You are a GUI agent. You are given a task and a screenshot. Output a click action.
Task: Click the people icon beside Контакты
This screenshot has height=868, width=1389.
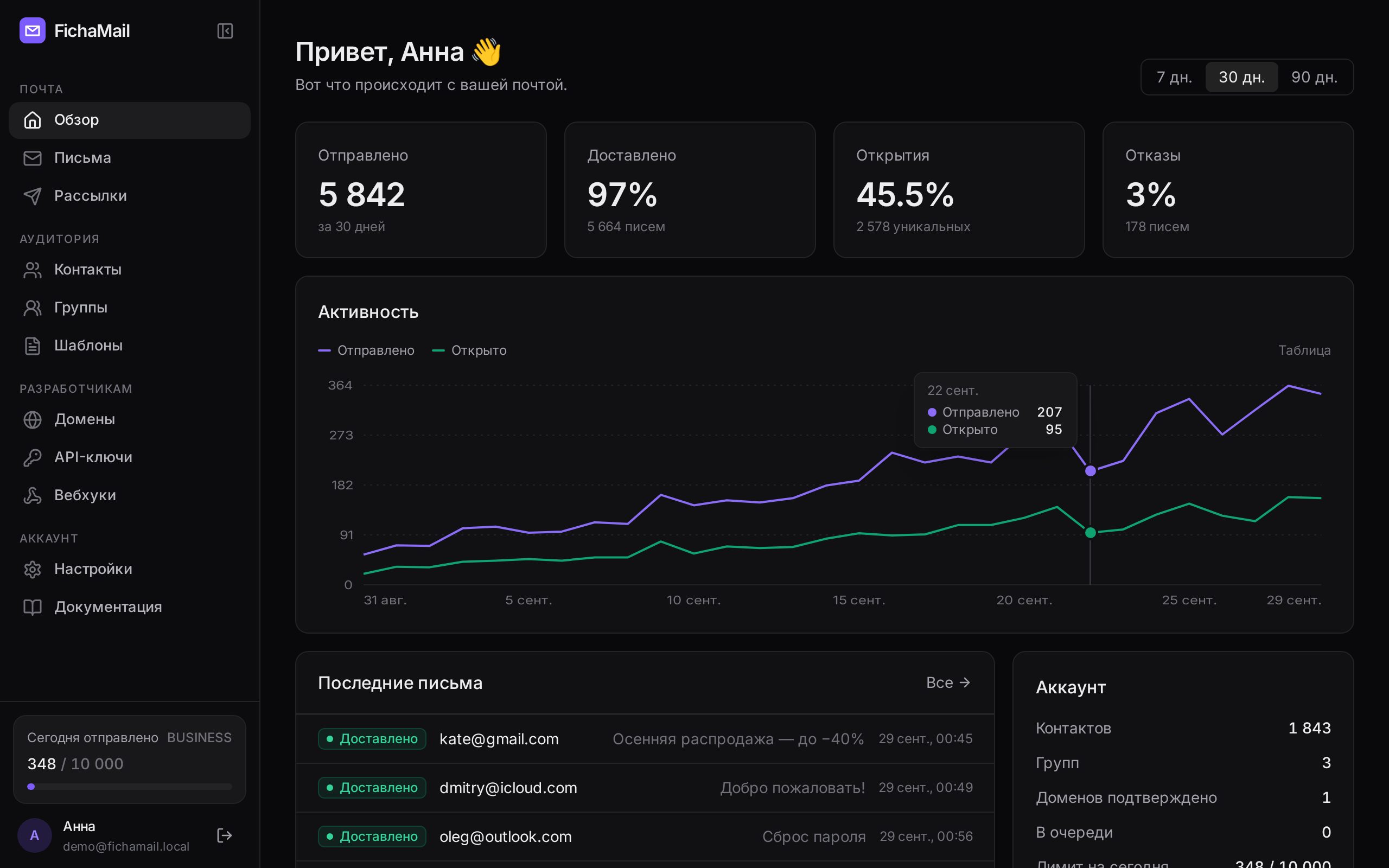(32, 270)
